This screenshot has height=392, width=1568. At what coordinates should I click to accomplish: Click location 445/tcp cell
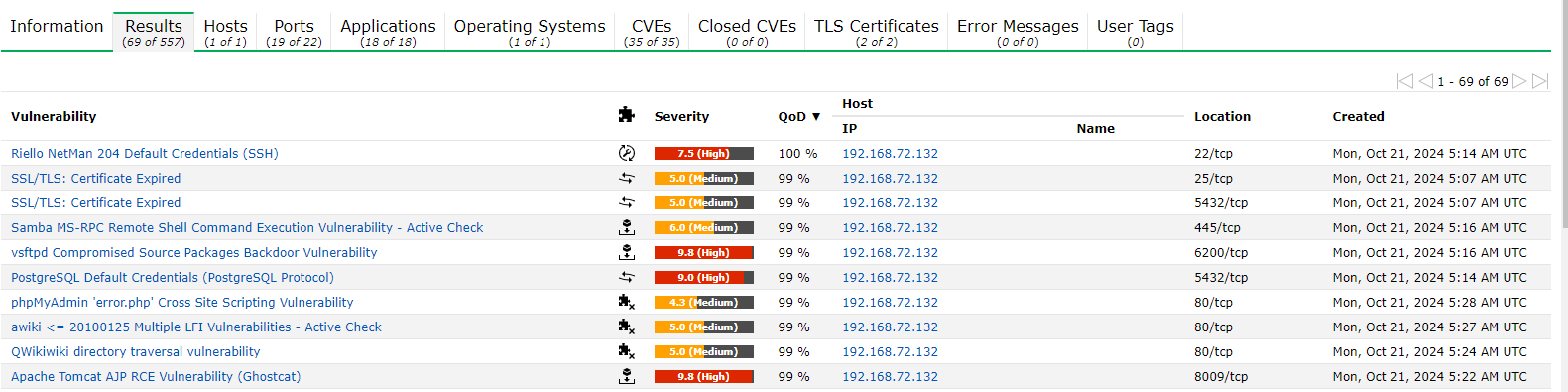point(1217,227)
